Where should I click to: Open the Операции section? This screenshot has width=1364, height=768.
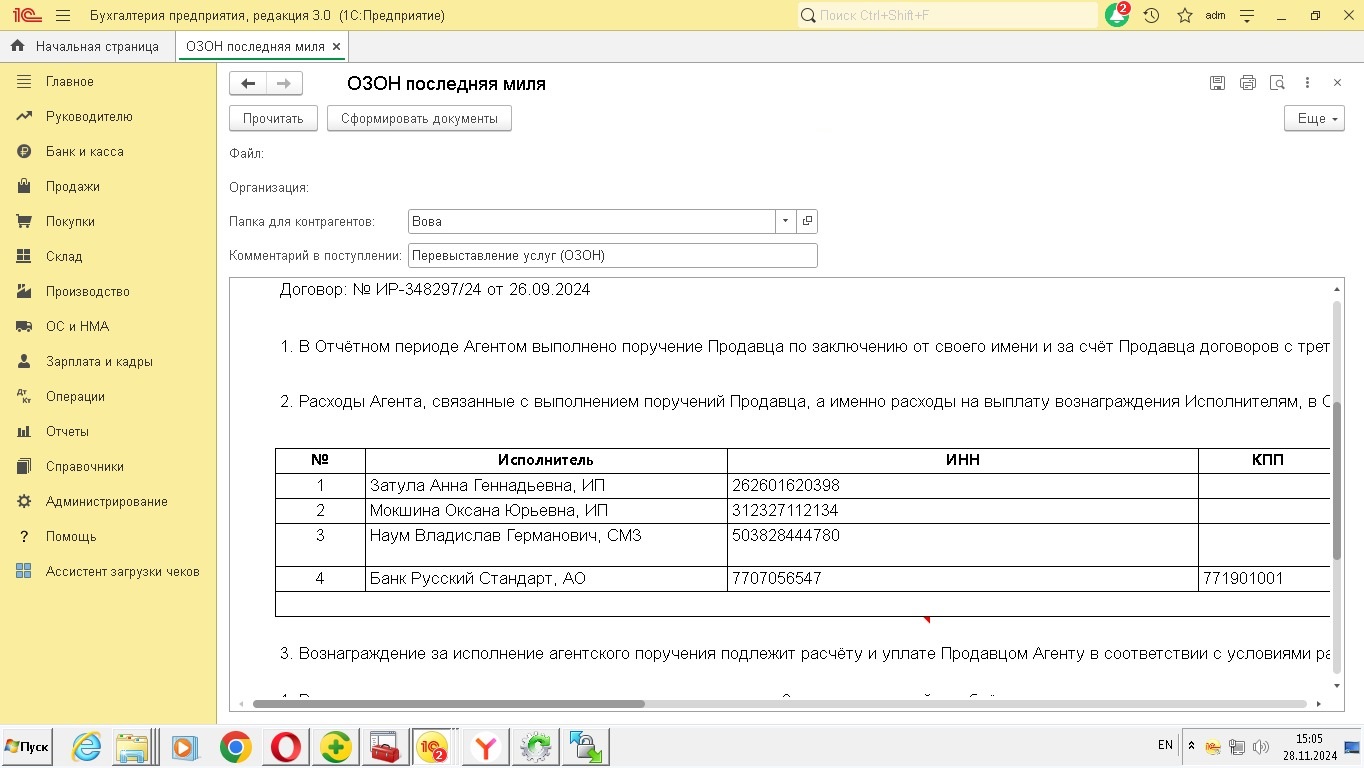tap(108, 397)
